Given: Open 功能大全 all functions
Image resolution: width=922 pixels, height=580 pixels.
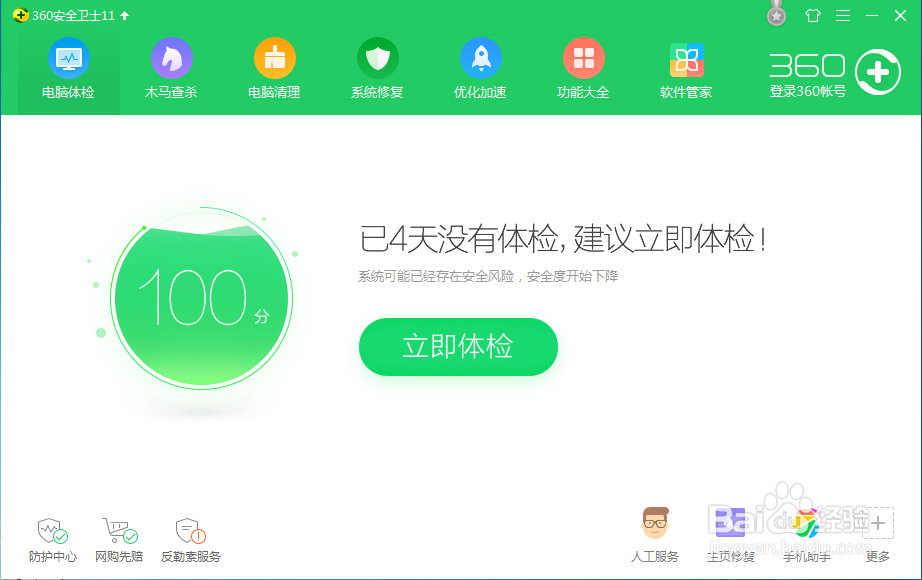Looking at the screenshot, I should point(583,68).
